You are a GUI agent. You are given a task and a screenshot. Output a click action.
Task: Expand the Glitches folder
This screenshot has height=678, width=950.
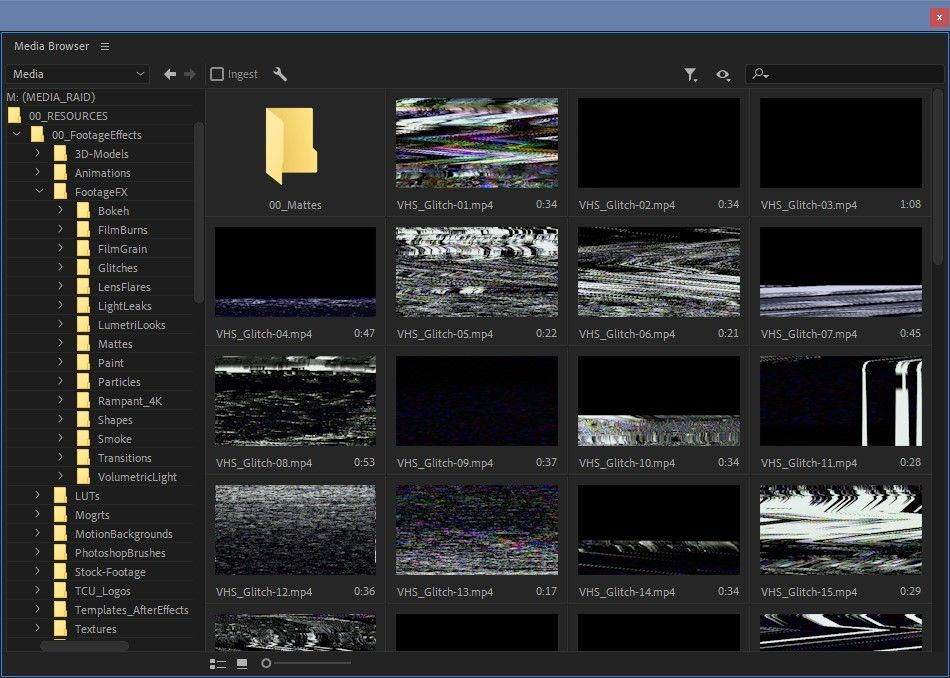tap(62, 267)
